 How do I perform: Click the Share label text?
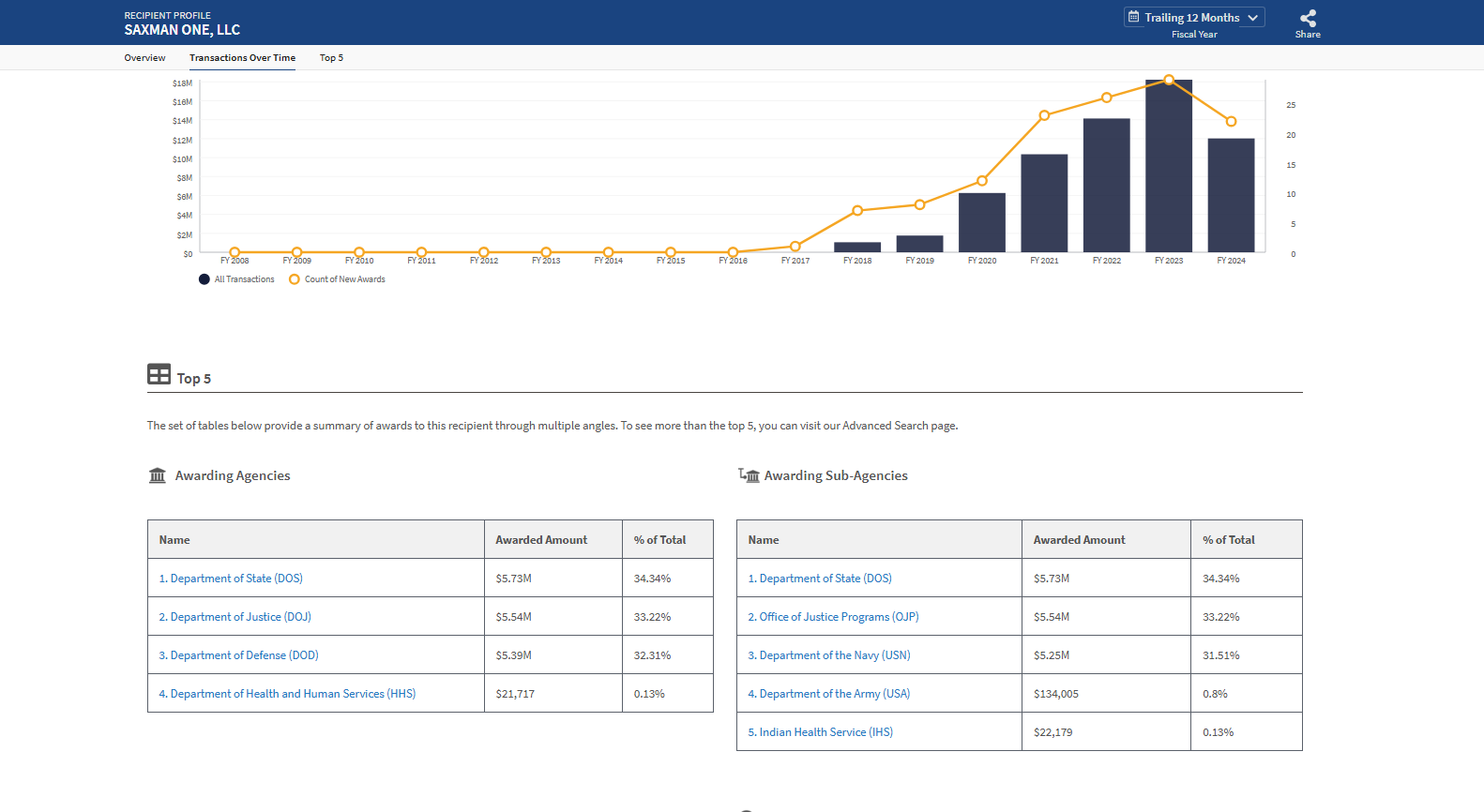[x=1308, y=35]
